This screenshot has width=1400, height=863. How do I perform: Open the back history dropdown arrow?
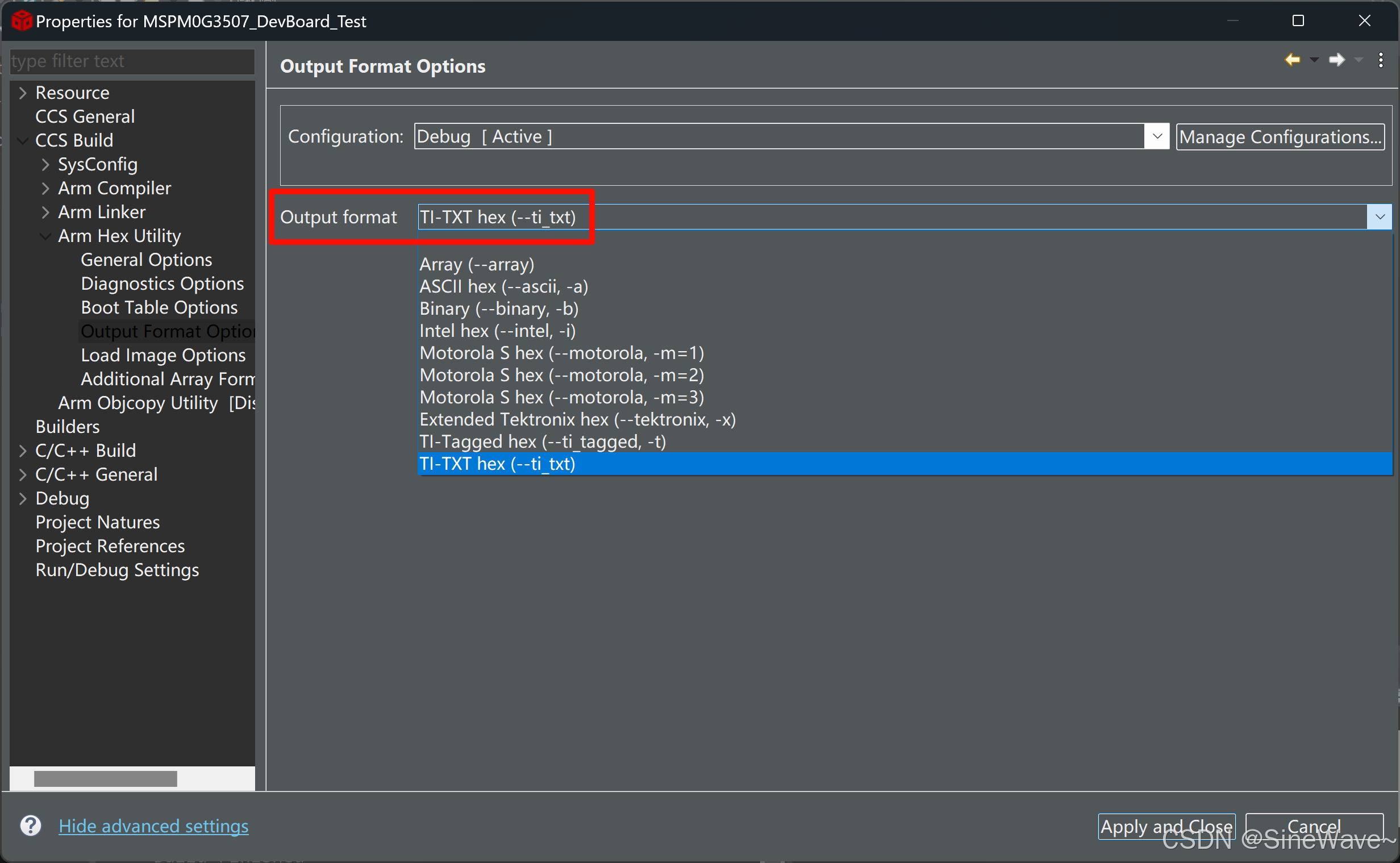coord(1314,60)
